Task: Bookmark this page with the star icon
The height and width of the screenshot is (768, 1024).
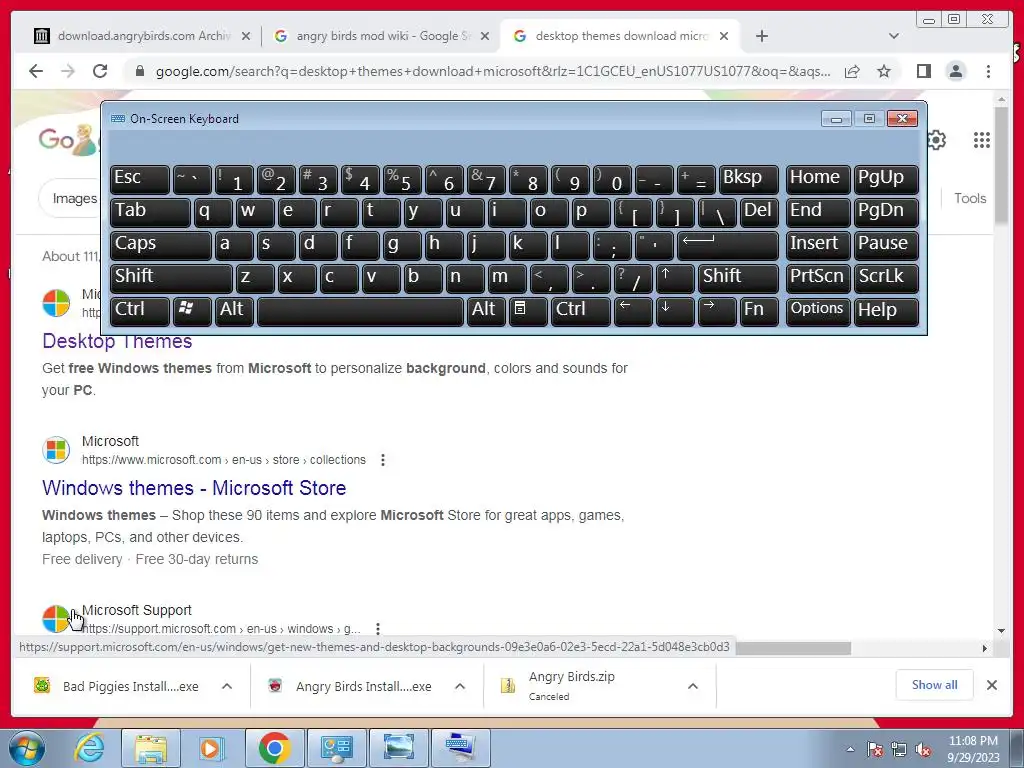Action: coord(884,71)
